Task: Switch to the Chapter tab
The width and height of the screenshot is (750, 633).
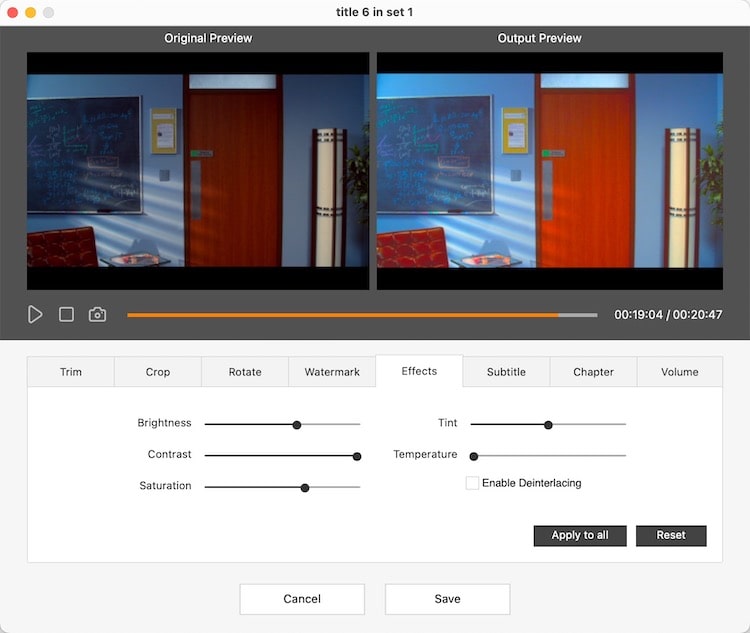Action: pos(593,372)
